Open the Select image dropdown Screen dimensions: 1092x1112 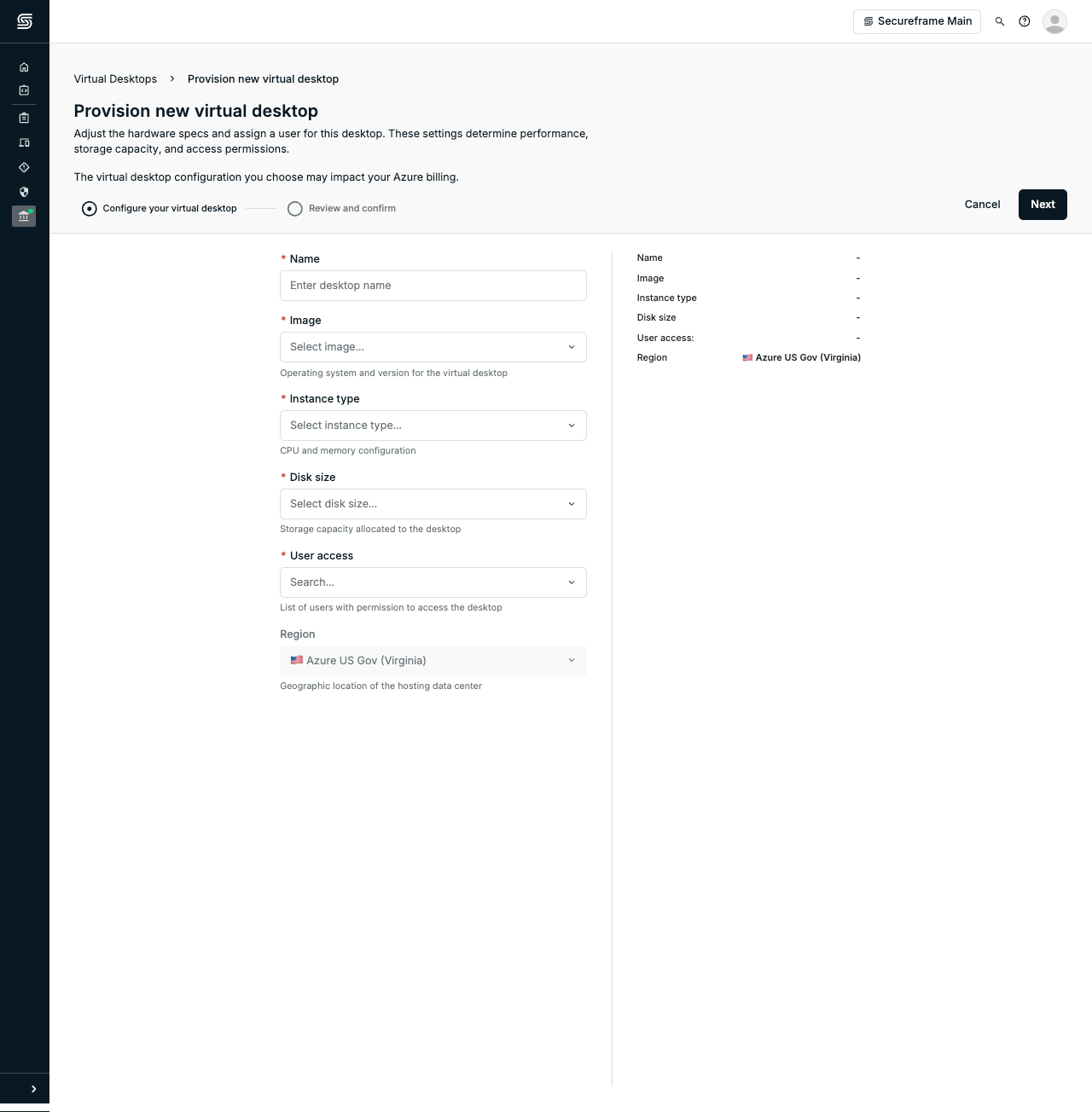pyautogui.click(x=433, y=347)
